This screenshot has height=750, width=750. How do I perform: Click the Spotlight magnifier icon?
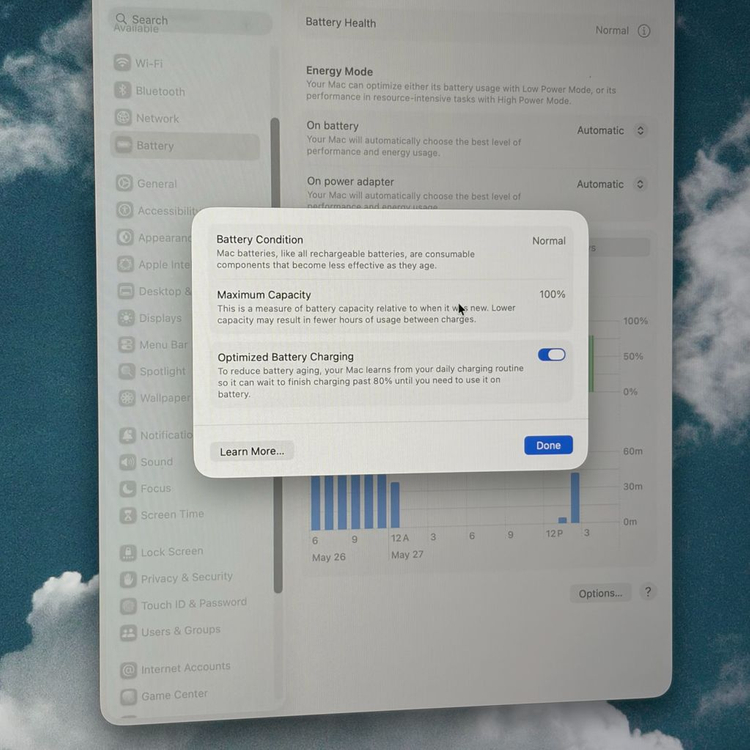tap(127, 371)
